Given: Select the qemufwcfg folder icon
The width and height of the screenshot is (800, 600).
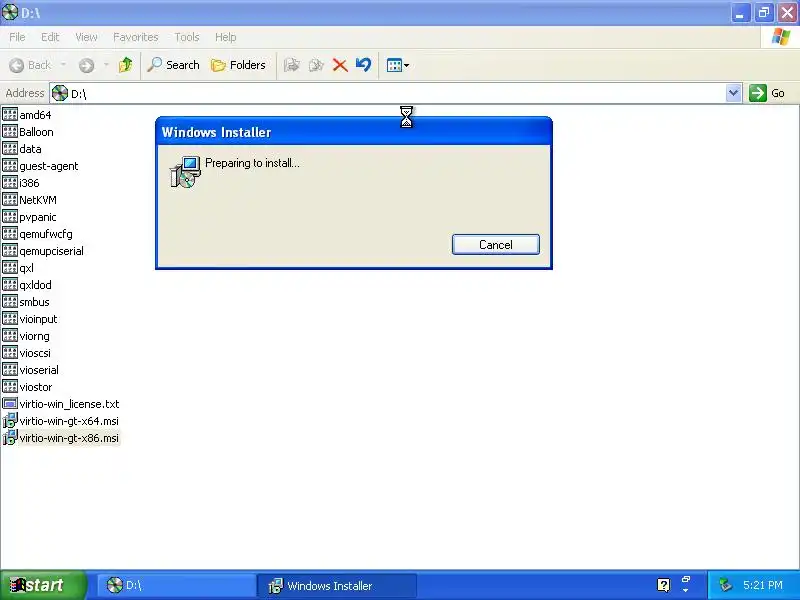Looking at the screenshot, I should tap(10, 233).
